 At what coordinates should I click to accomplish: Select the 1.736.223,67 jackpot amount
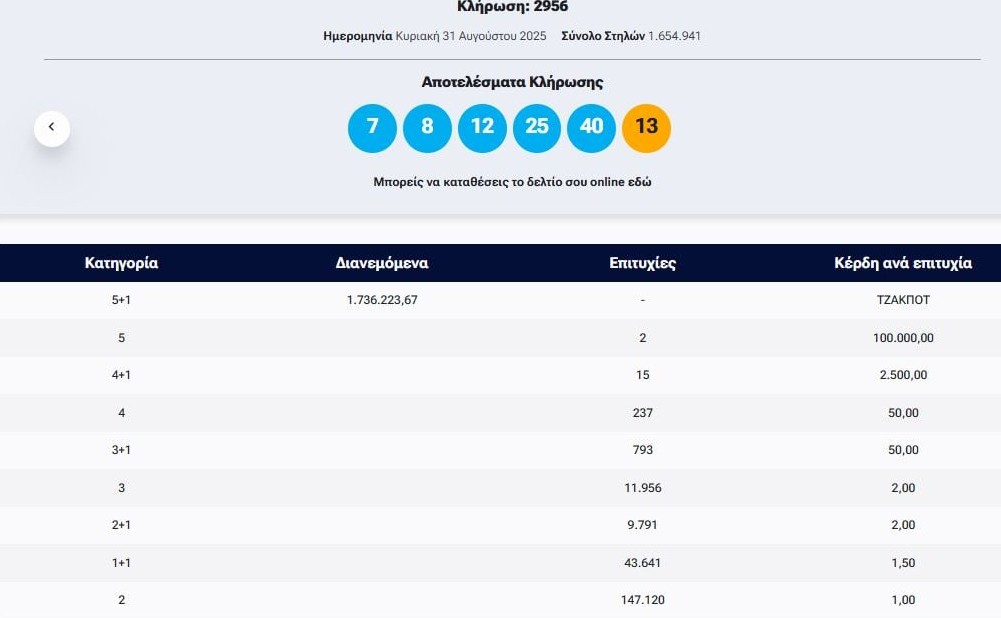(382, 300)
